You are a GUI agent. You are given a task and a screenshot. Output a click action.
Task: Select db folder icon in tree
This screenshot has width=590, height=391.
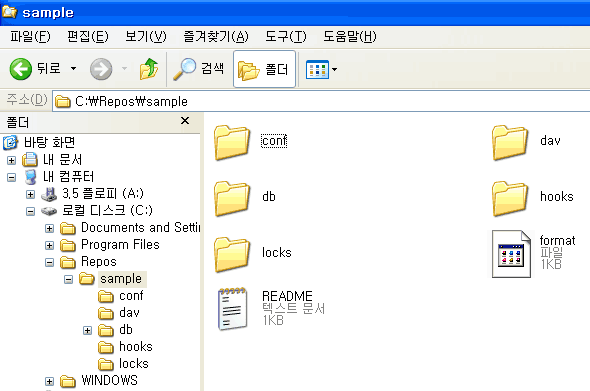[106, 330]
